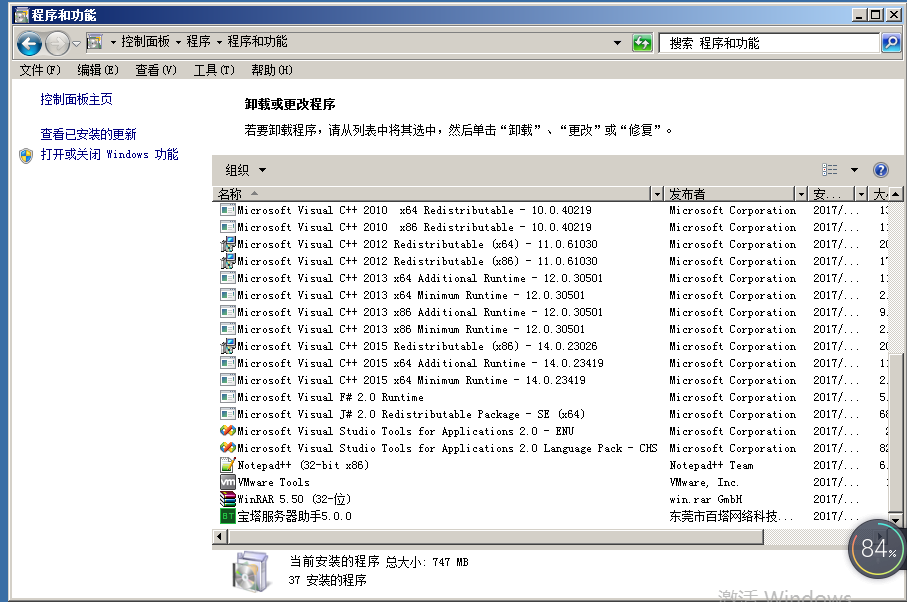Click icon of Visual C++ 2013 x64 Additional Runtime
The height and width of the screenshot is (602, 907).
[x=228, y=278]
